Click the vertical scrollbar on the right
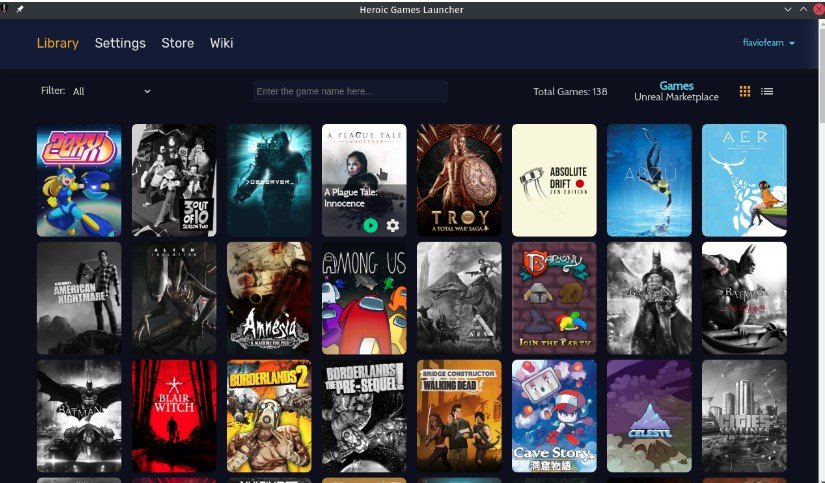Viewport: 825px width, 483px height. [x=822, y=74]
